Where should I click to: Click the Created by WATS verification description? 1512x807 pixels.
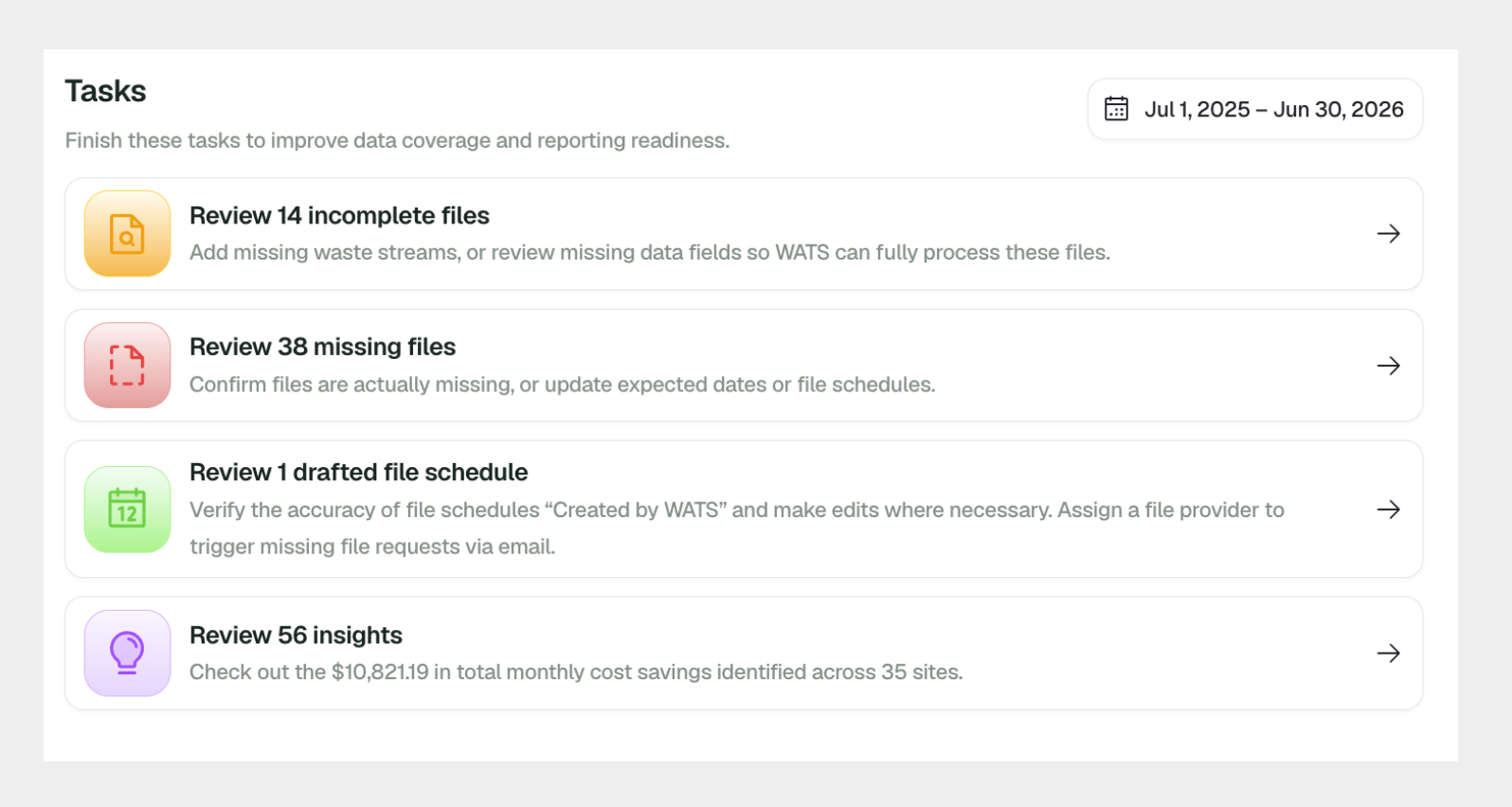[737, 528]
